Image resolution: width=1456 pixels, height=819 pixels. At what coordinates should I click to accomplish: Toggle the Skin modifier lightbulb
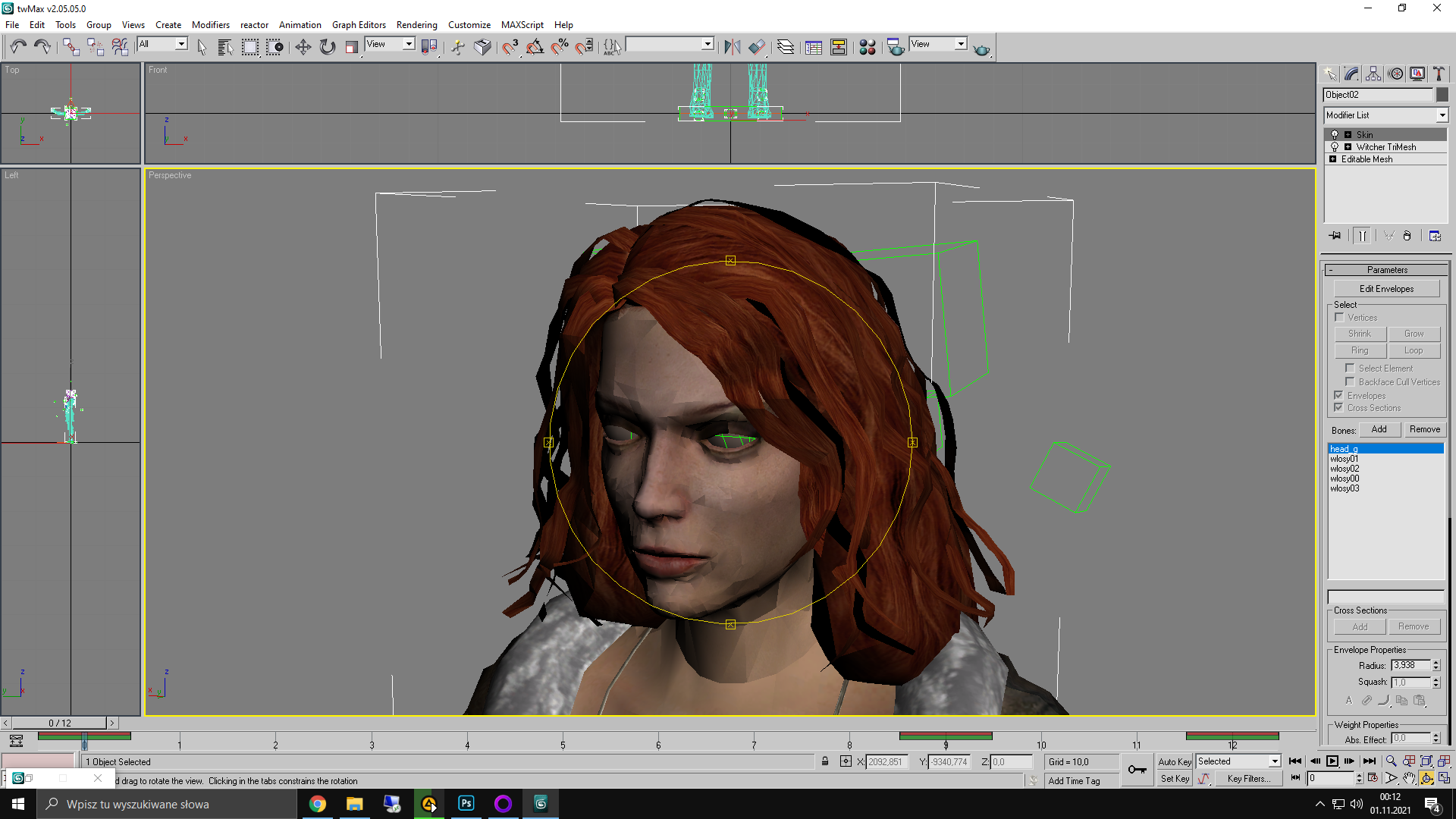[1335, 135]
